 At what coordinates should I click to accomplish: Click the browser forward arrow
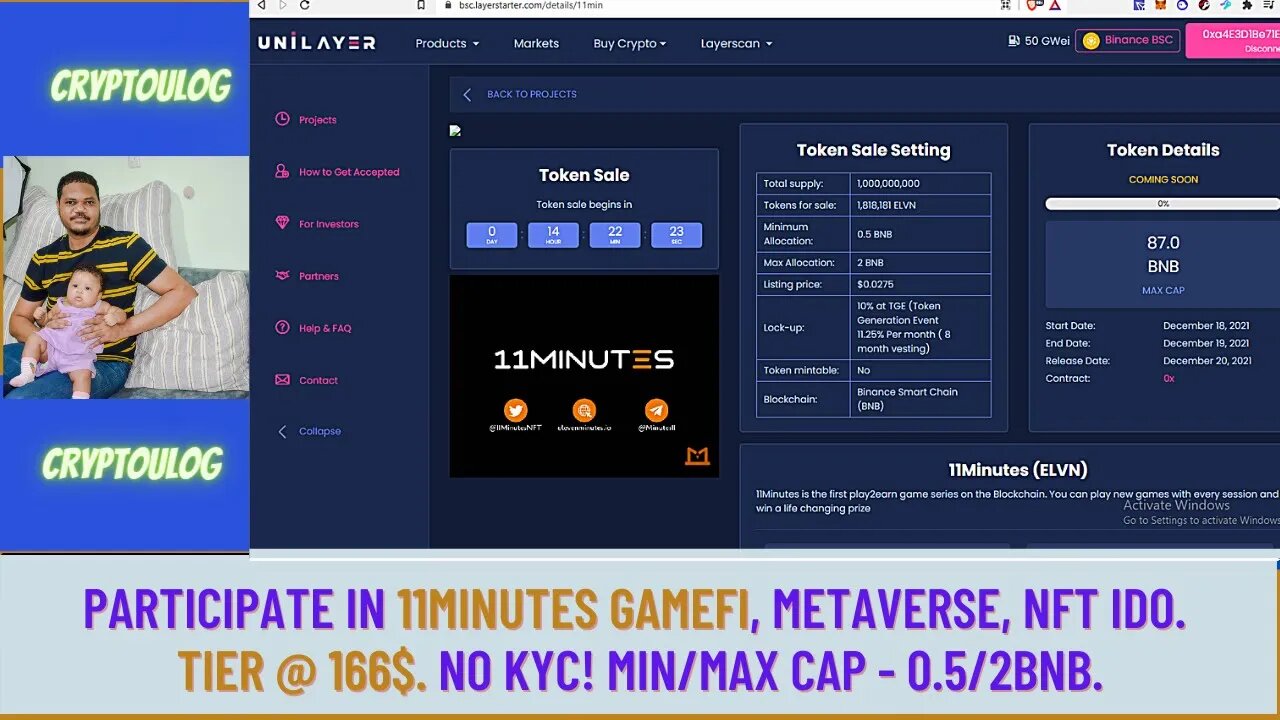[282, 6]
